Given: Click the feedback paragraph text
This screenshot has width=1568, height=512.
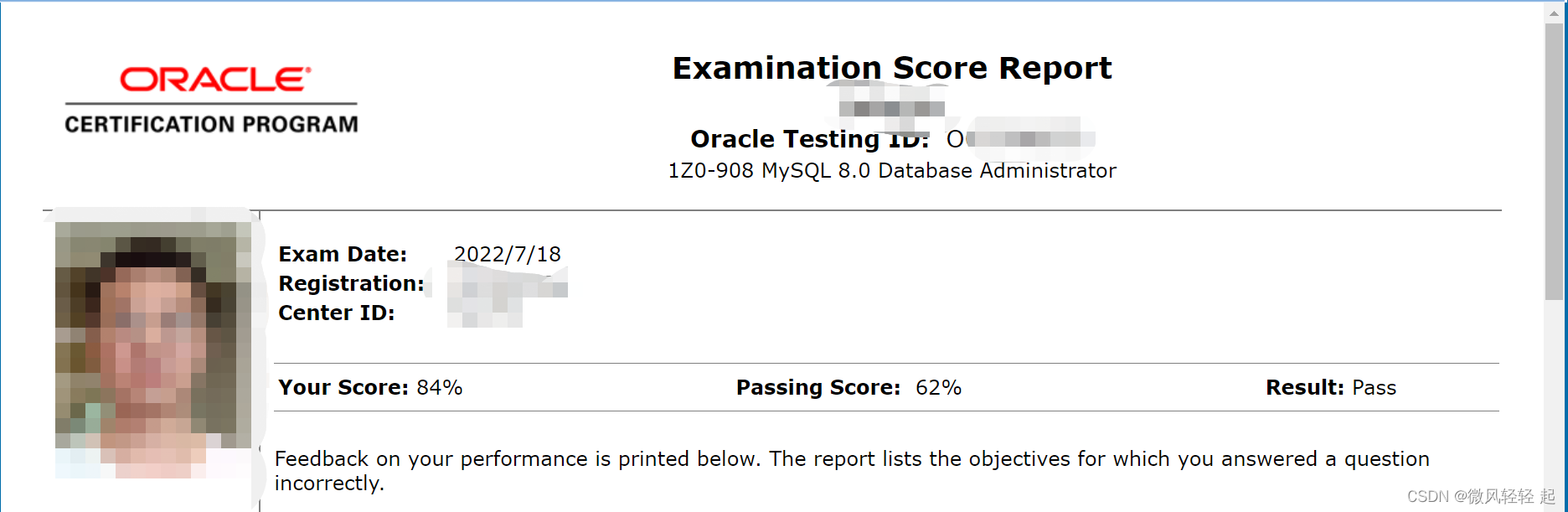Looking at the screenshot, I should [851, 459].
